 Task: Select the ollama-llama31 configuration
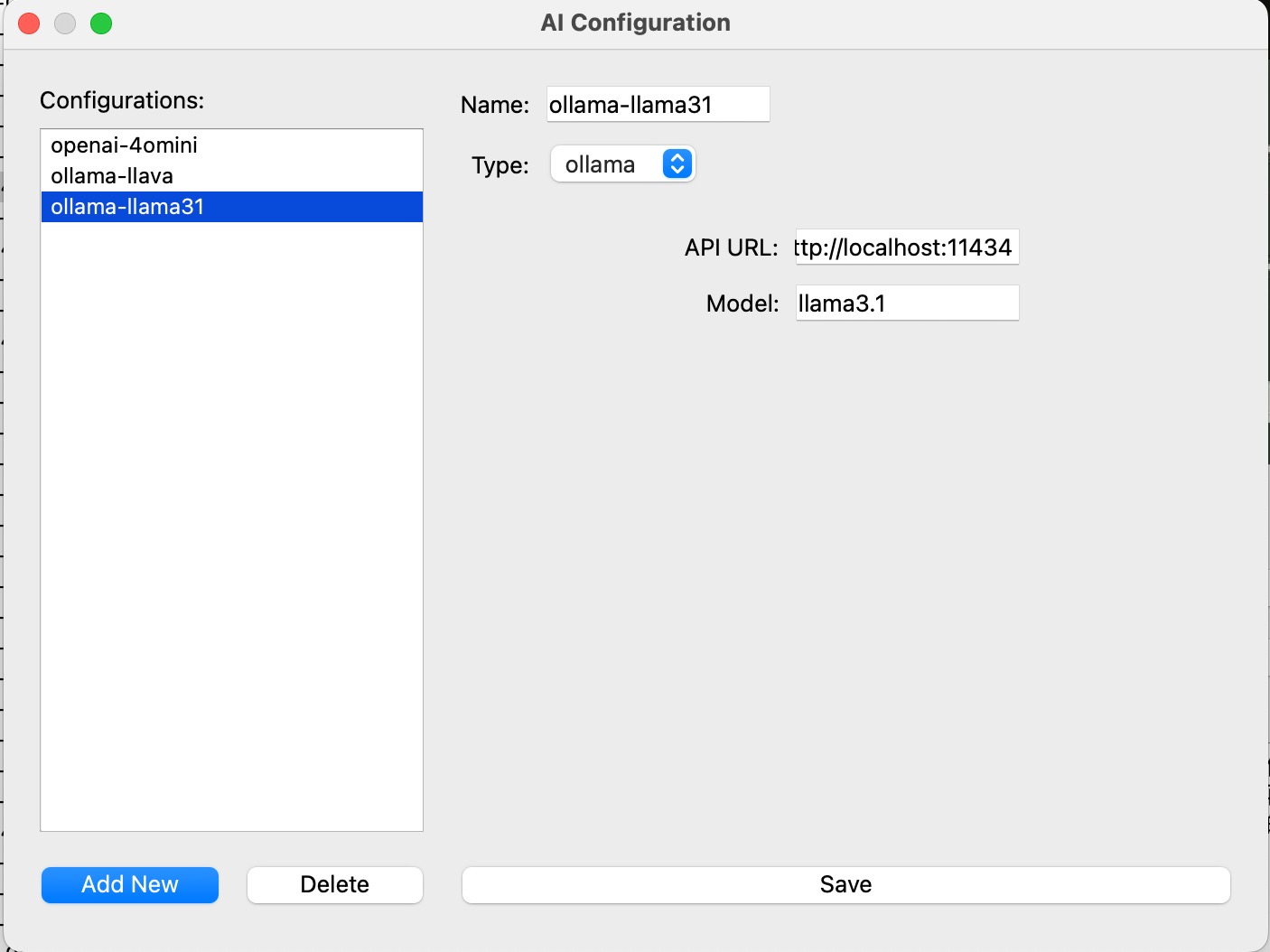tap(231, 207)
